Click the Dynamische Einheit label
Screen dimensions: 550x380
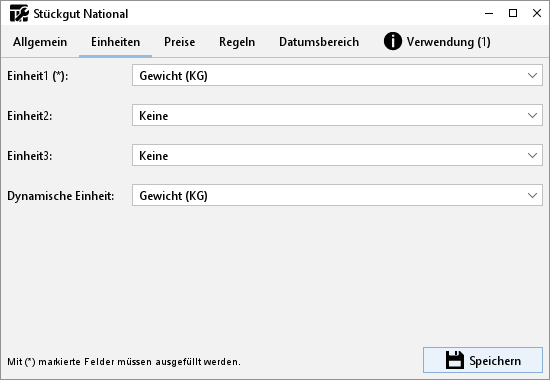(x=61, y=196)
